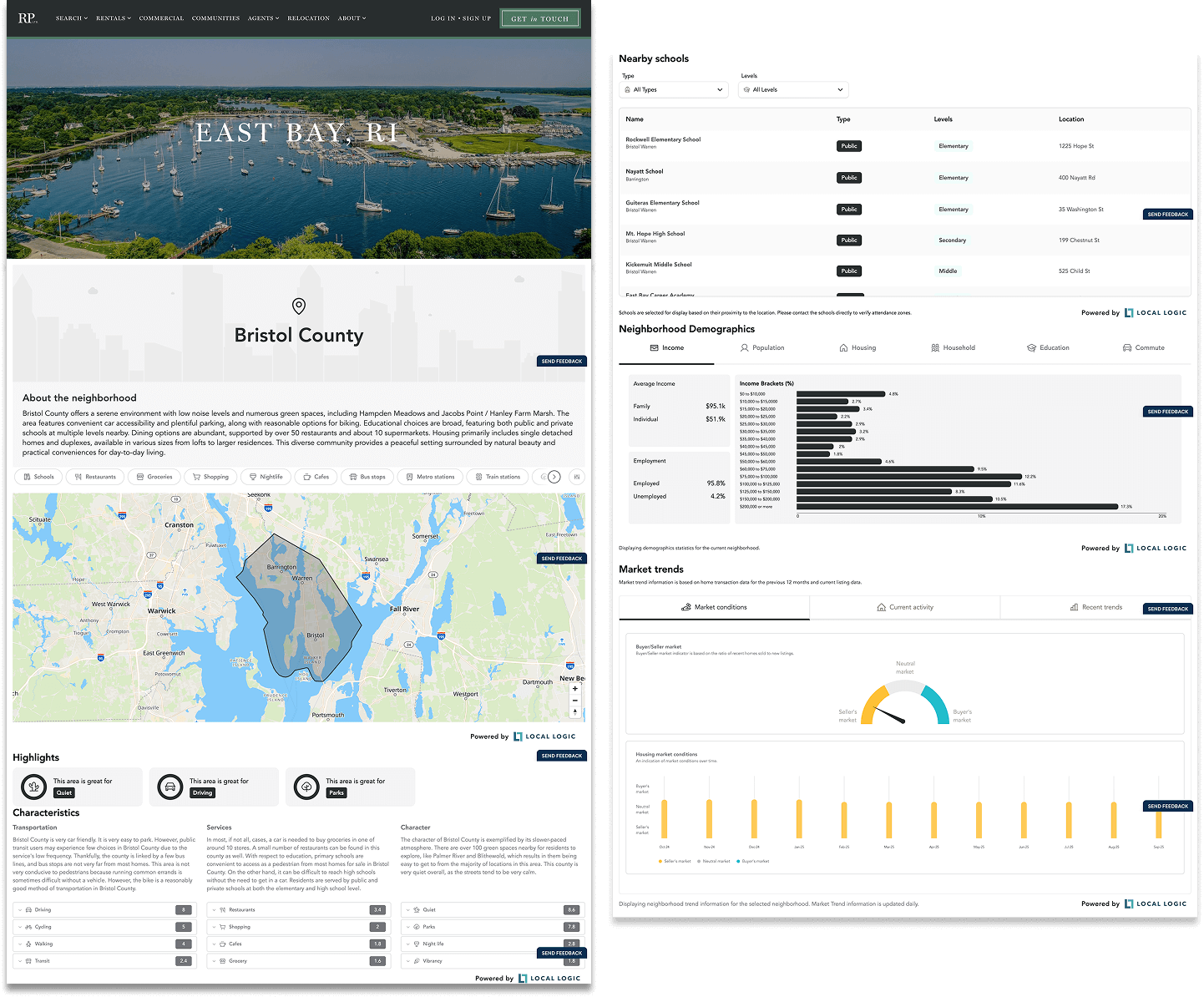The width and height of the screenshot is (1204, 997).
Task: Open the ABOUT menu in the navigation
Action: pyautogui.click(x=351, y=18)
